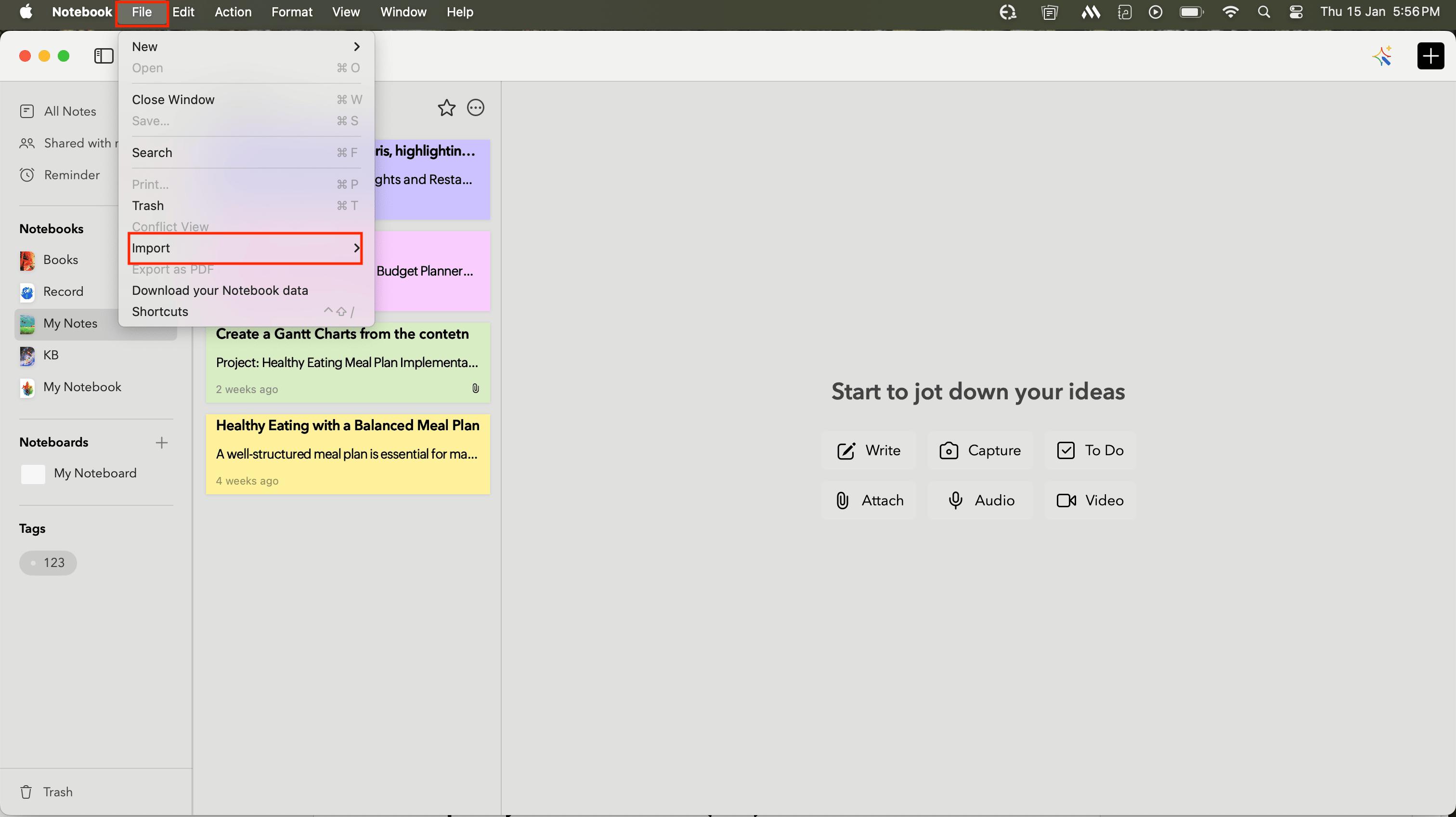Open the macOS Control Center icon
This screenshot has height=817, width=1456.
click(1296, 12)
